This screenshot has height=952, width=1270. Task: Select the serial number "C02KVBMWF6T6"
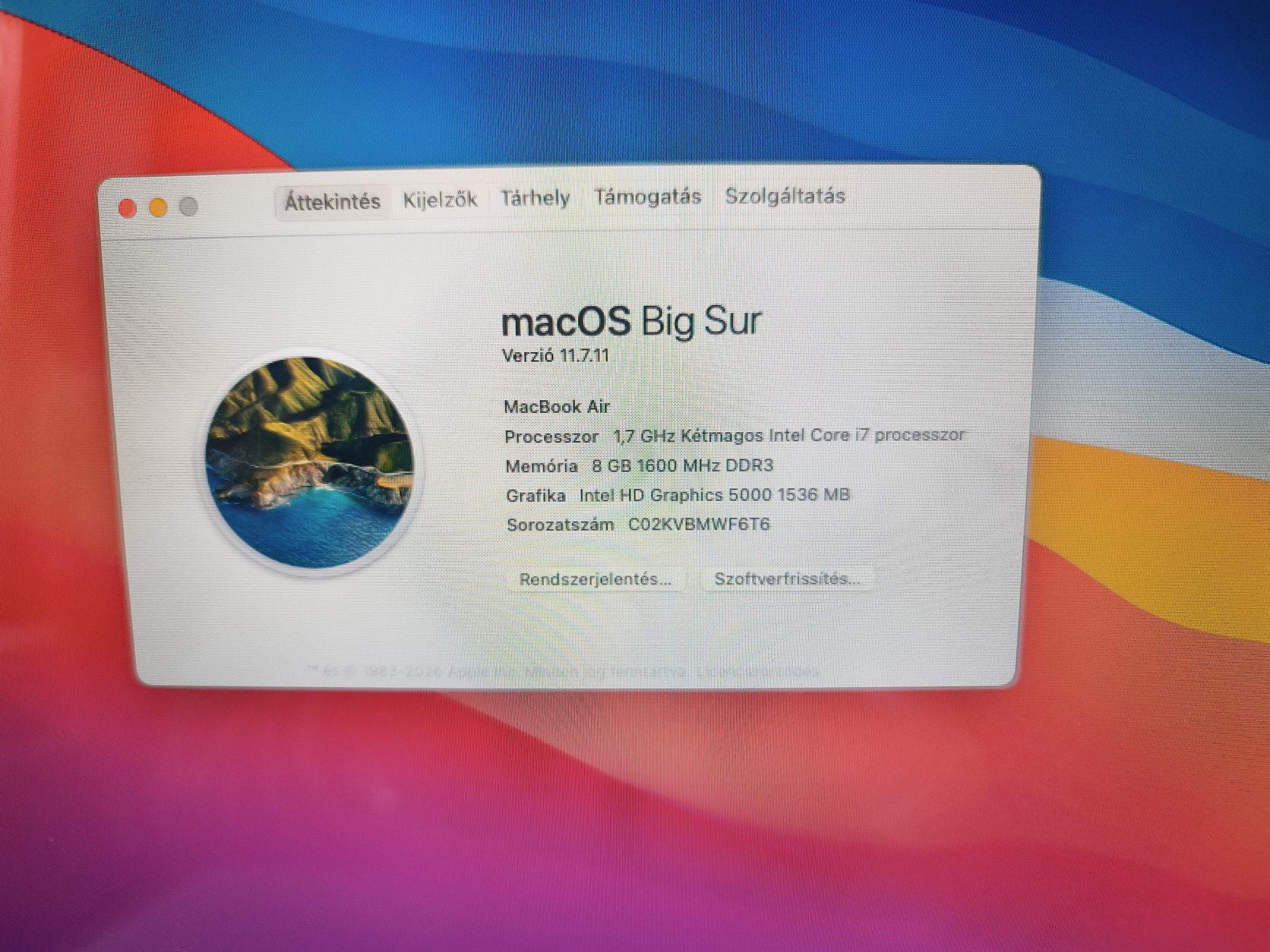pos(699,524)
